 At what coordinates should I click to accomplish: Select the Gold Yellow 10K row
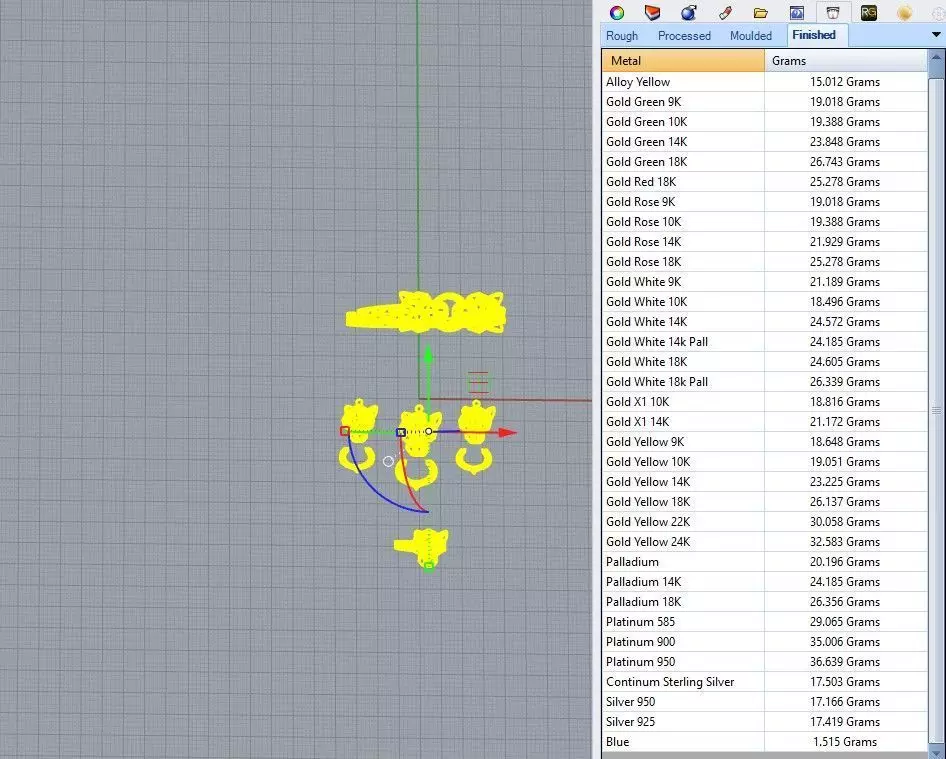click(764, 462)
